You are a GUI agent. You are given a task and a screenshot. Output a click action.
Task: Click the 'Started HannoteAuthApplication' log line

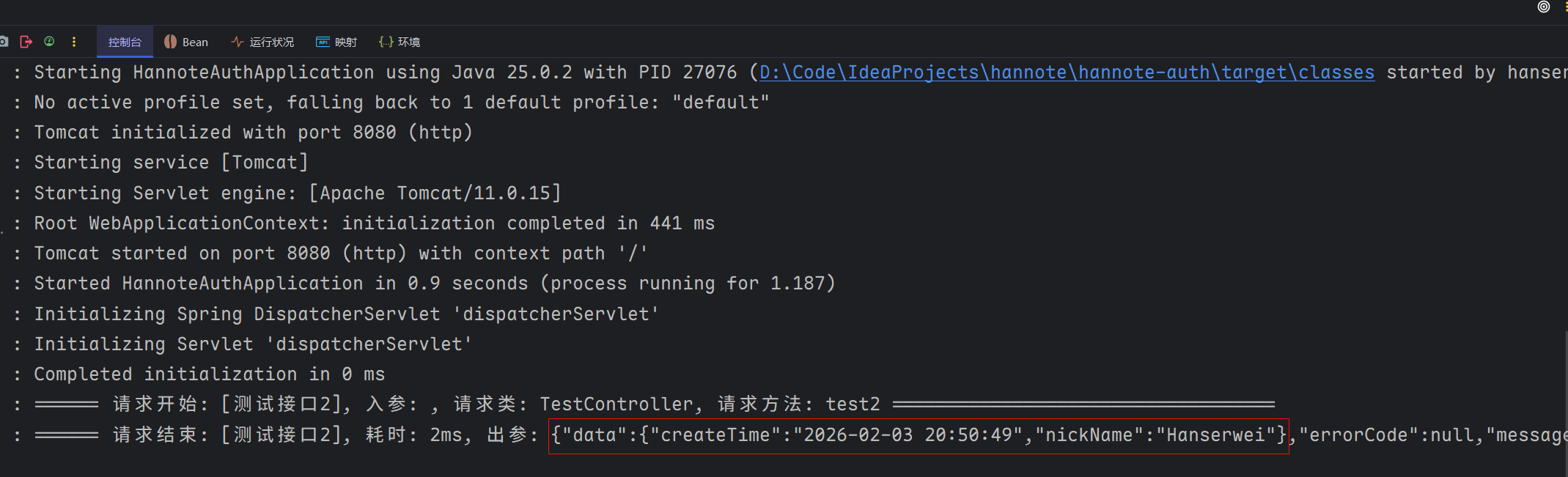click(434, 284)
